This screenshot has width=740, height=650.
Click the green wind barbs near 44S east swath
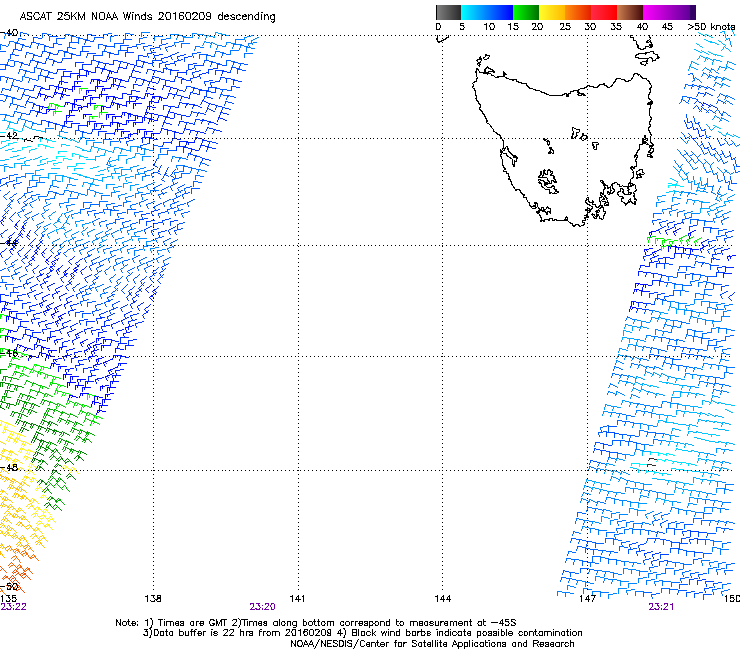(674, 241)
